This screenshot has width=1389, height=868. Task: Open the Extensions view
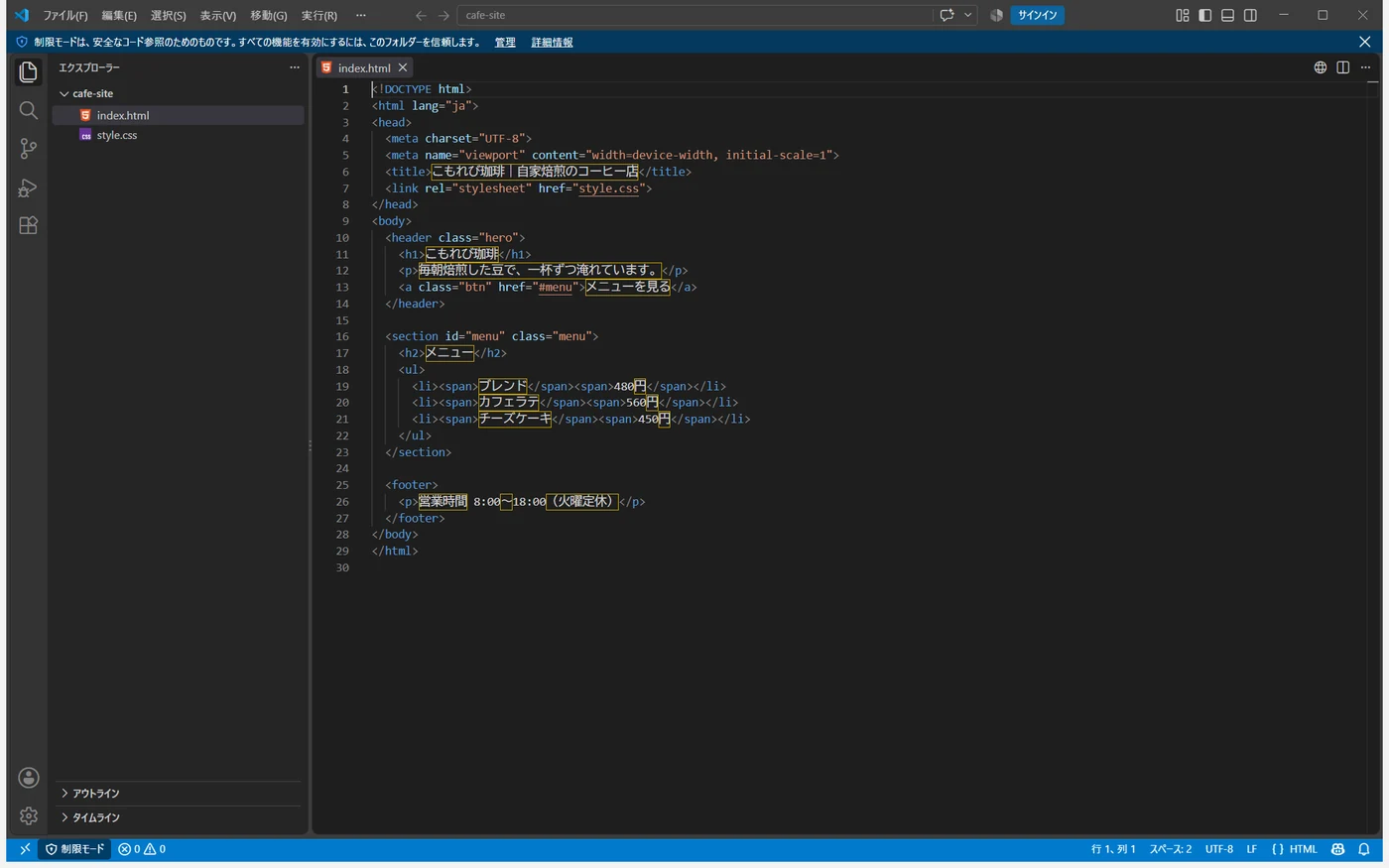coord(28,225)
